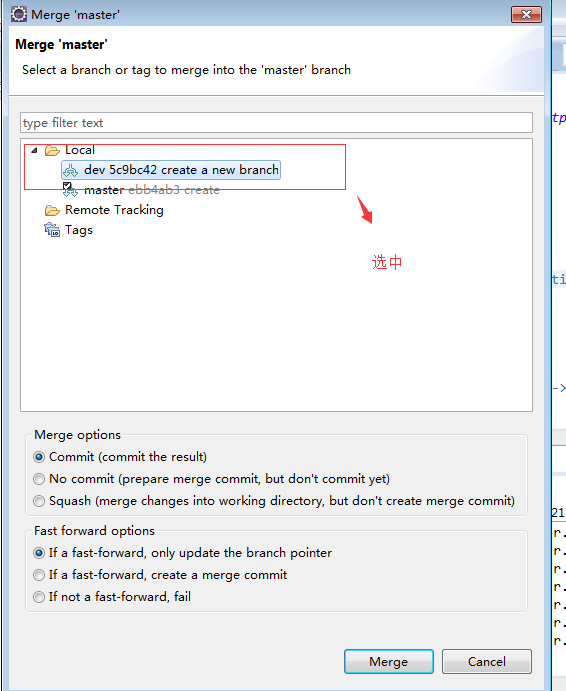Screen dimensions: 566x691
Task: Click the Local folder icon
Action: (x=52, y=151)
